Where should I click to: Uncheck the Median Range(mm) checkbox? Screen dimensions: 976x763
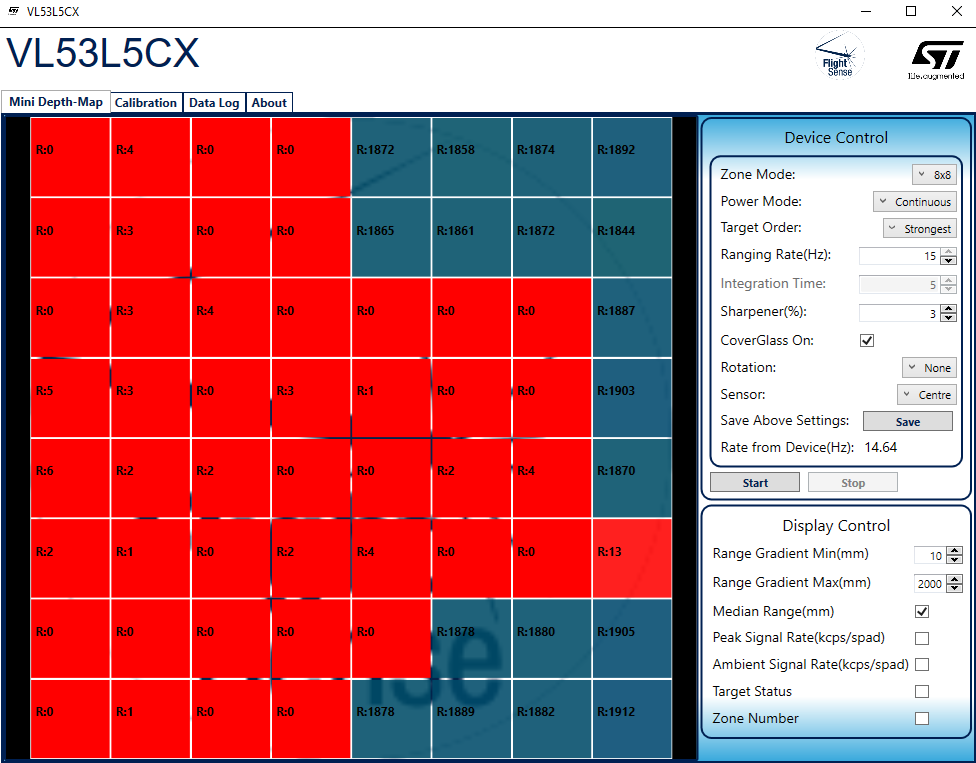pyautogui.click(x=922, y=612)
